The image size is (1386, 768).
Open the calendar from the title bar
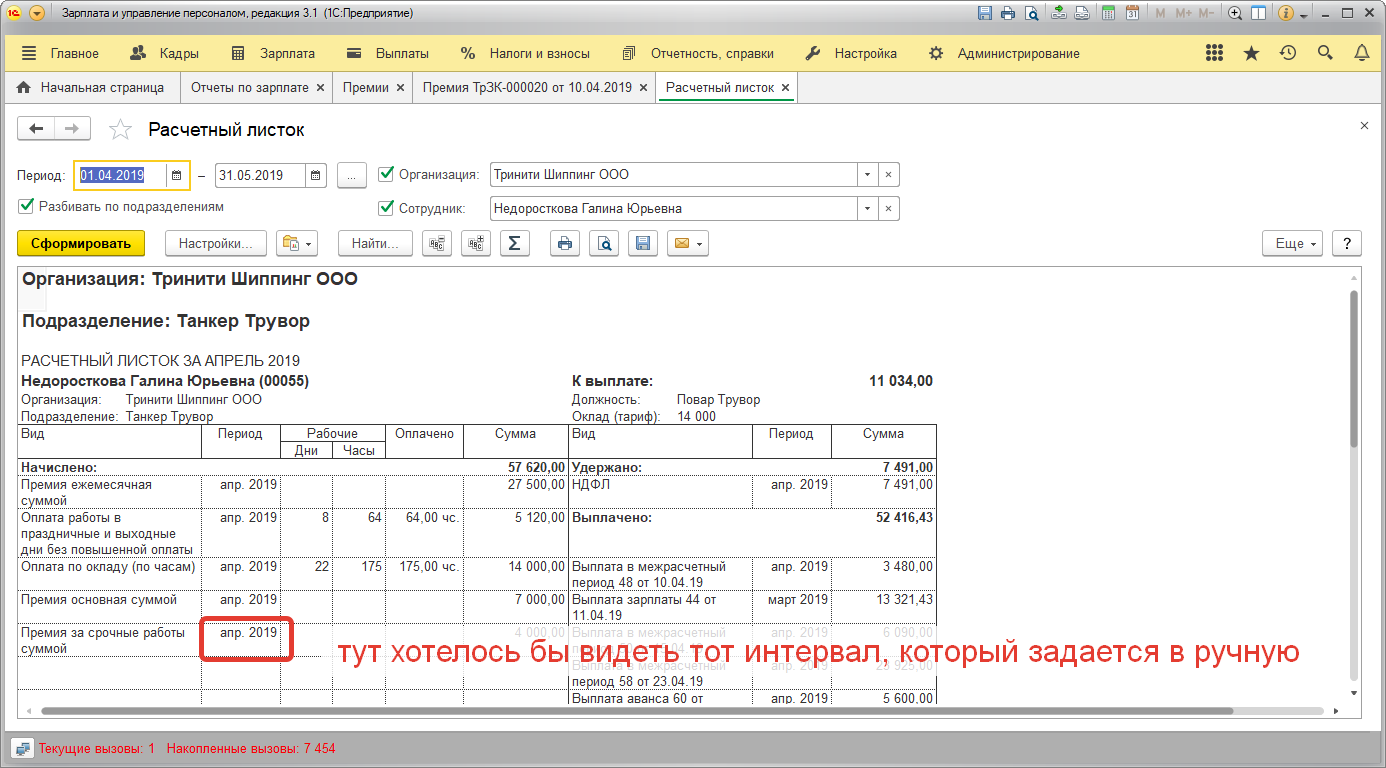[x=1132, y=14]
